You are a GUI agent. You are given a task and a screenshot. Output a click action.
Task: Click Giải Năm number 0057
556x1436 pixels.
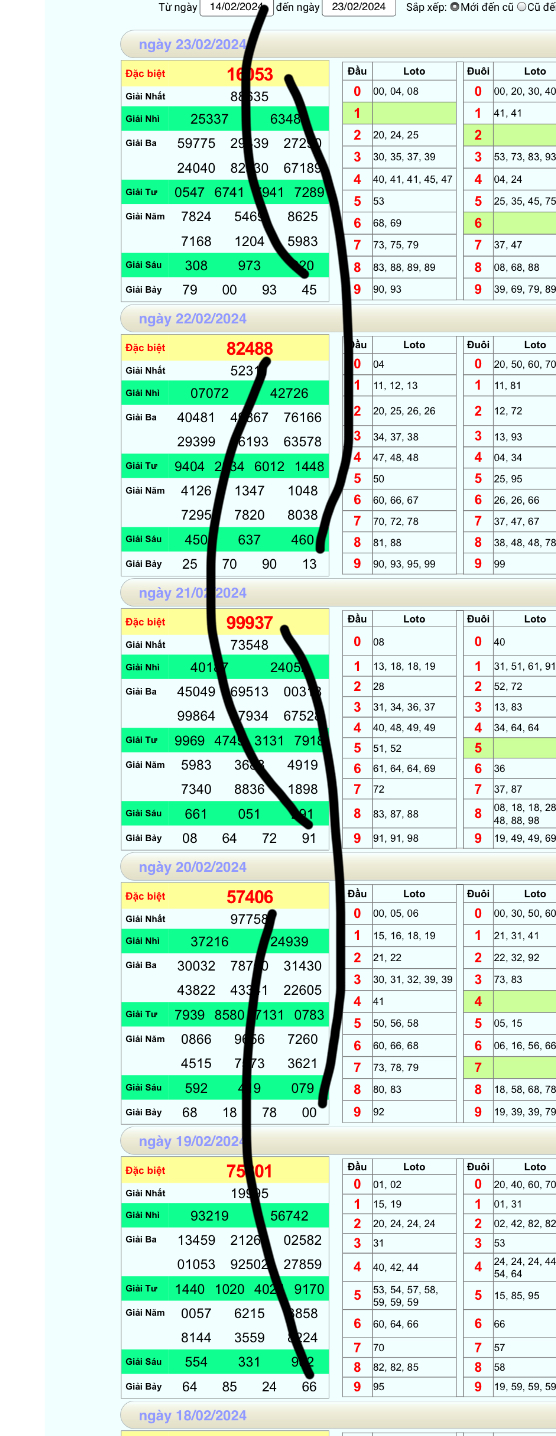[x=196, y=1312]
